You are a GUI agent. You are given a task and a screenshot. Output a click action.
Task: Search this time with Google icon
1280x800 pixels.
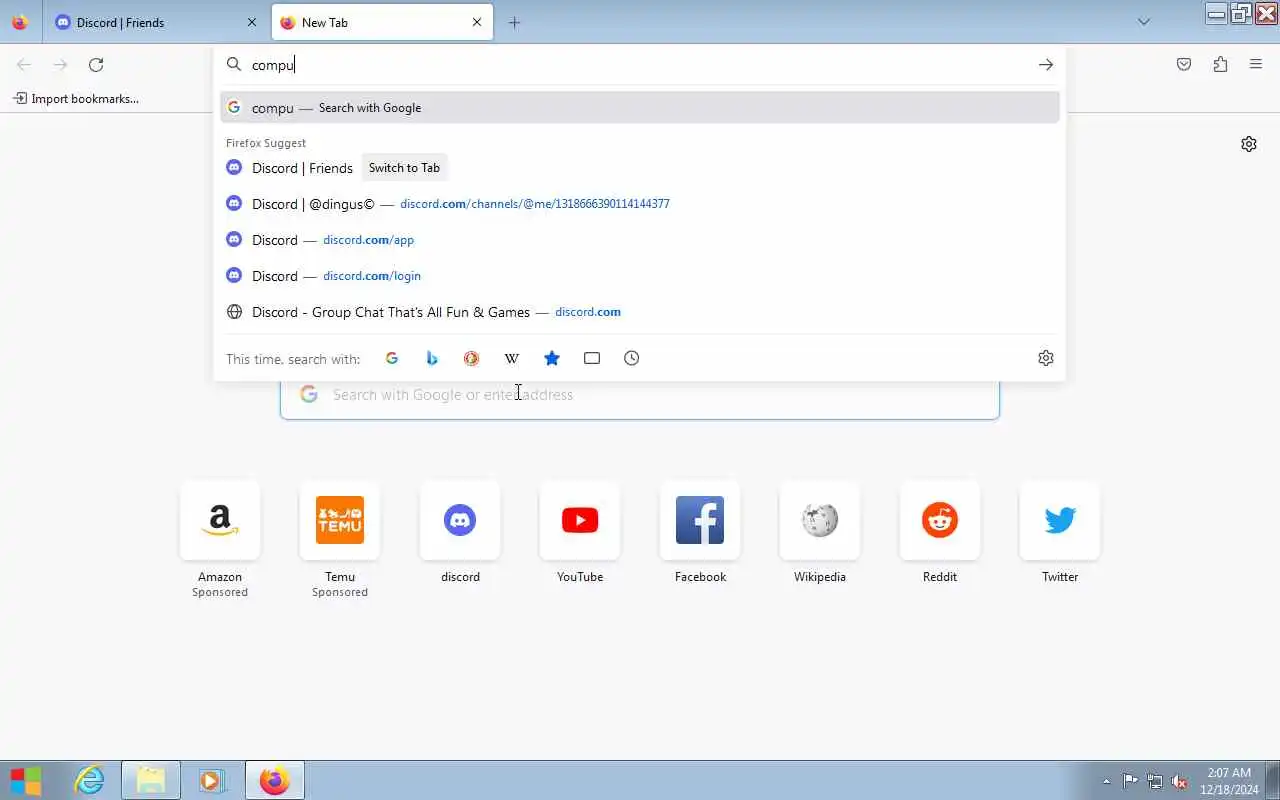[x=392, y=358]
